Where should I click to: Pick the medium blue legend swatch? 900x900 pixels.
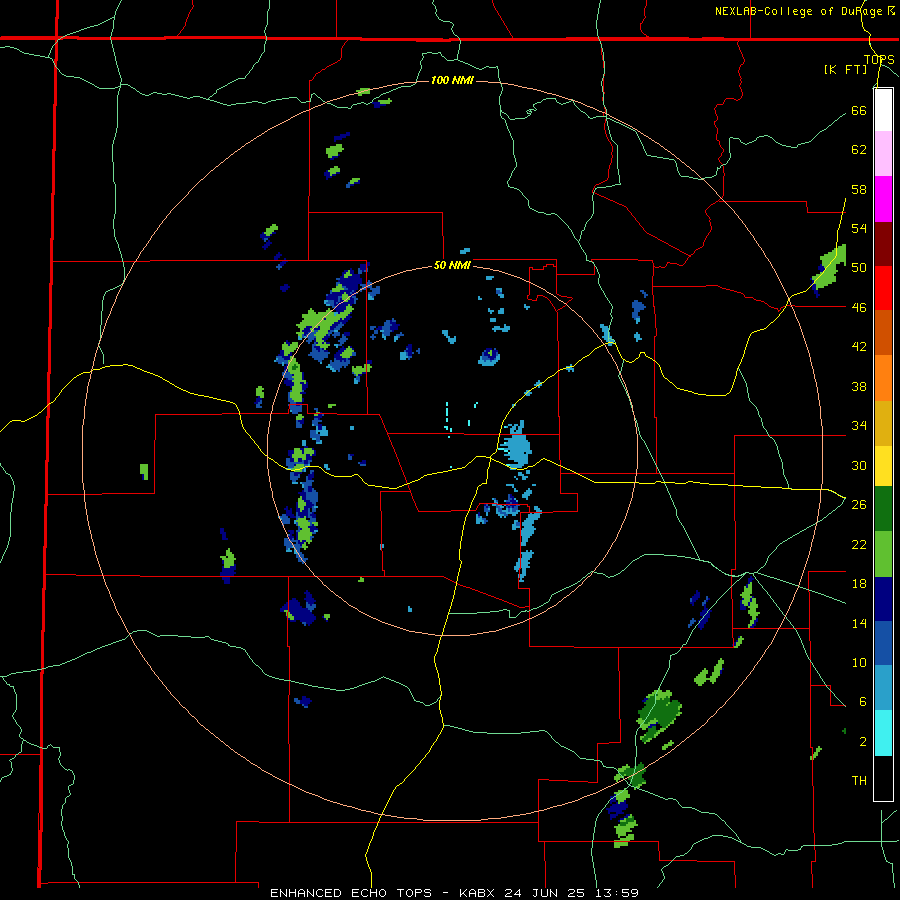[883, 643]
